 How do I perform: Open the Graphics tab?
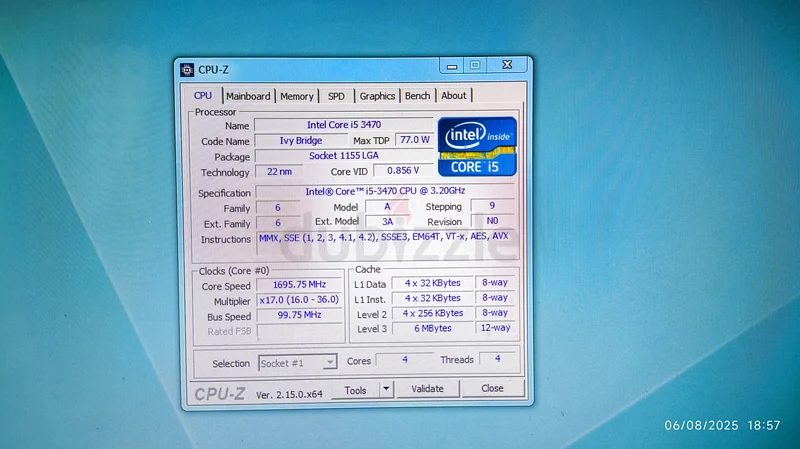coord(377,96)
